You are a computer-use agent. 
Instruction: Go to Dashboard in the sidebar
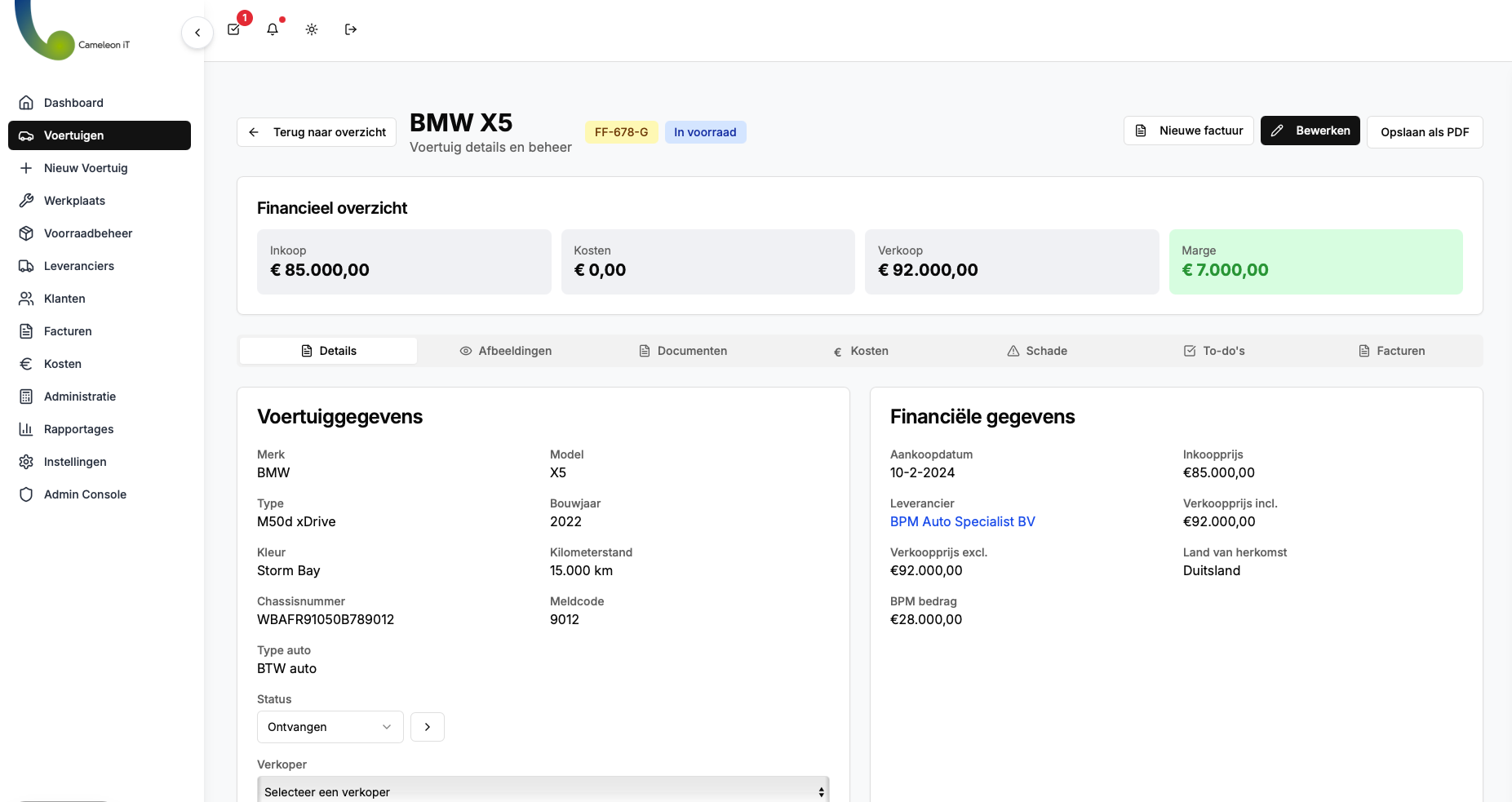[x=73, y=103]
